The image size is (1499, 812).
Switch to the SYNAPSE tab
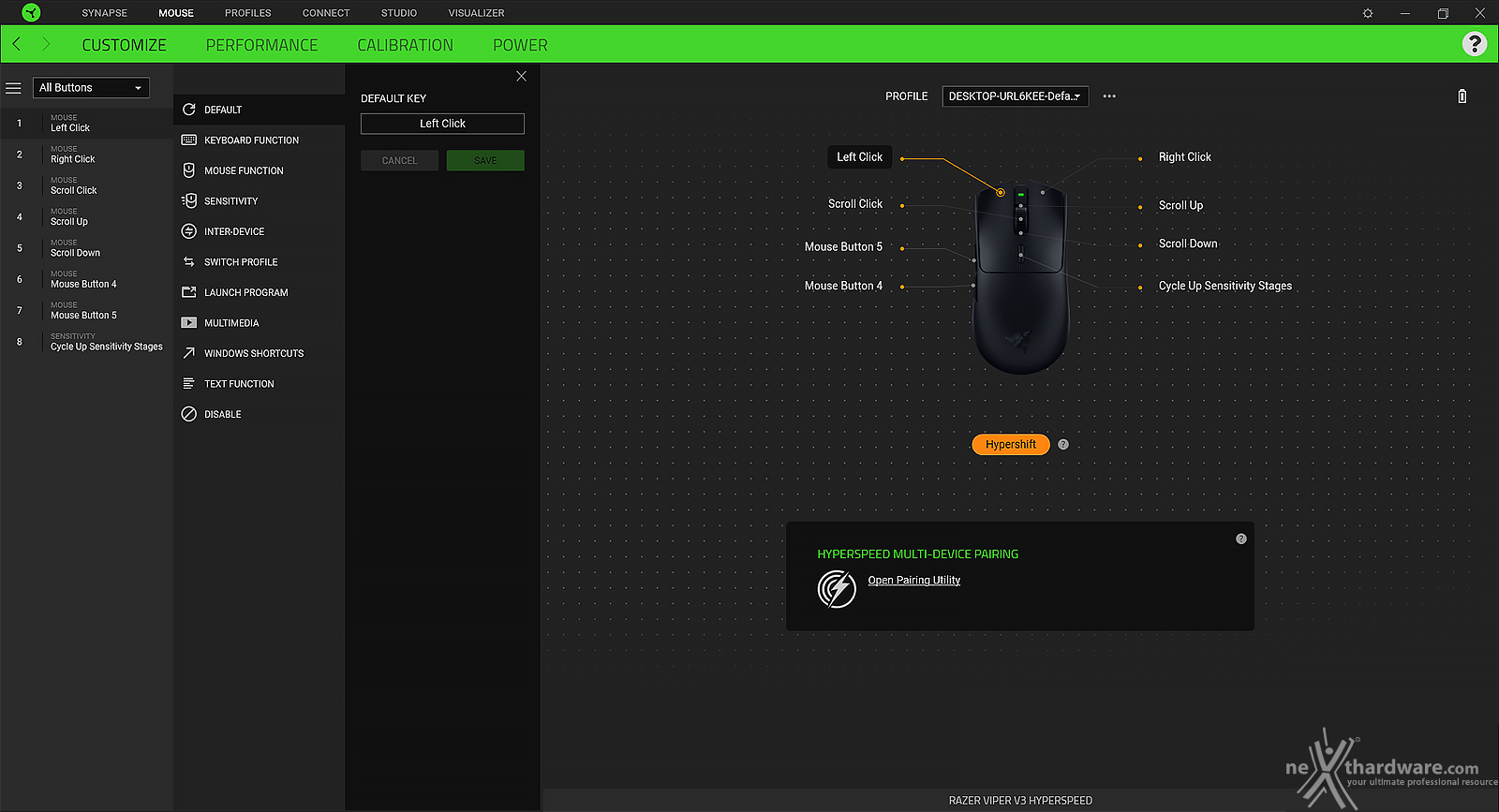[104, 13]
